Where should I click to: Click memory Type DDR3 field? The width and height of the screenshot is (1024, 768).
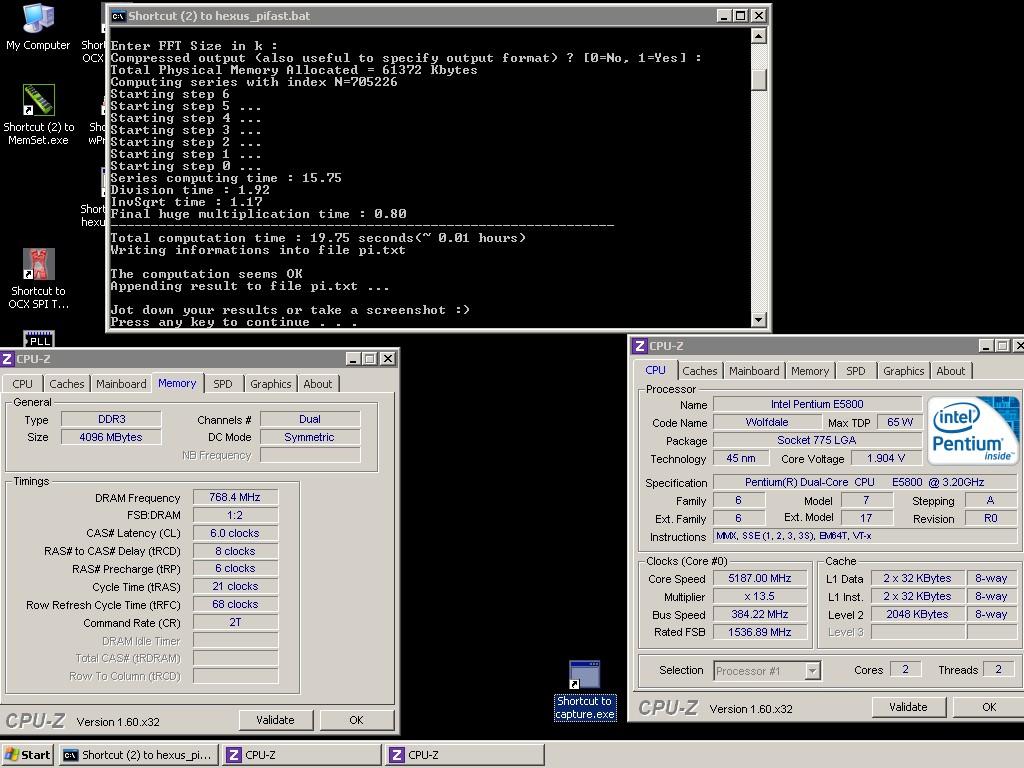pos(111,419)
